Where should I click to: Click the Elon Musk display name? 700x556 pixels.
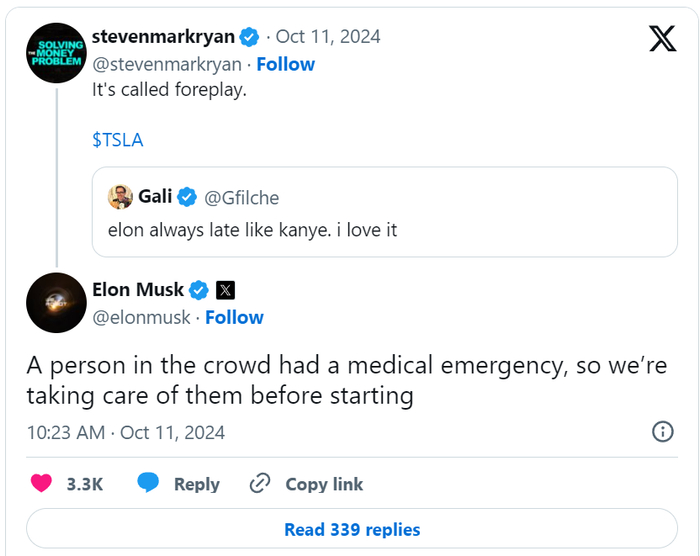[138, 290]
